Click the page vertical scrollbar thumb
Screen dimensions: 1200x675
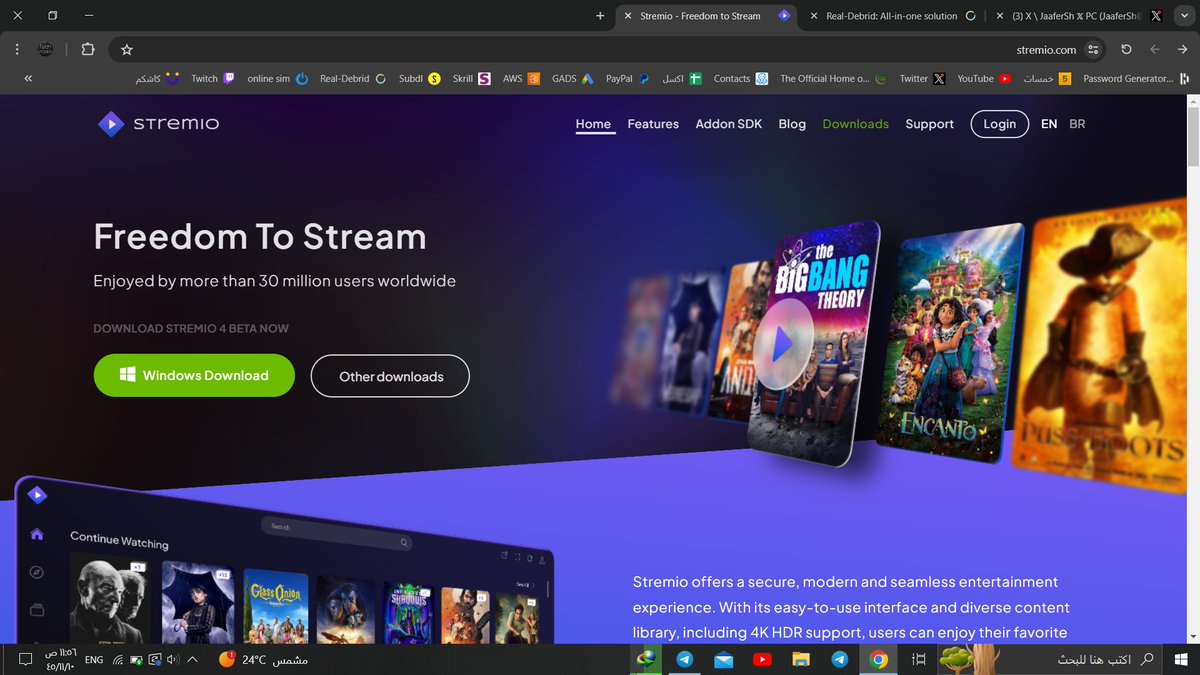(x=1192, y=135)
